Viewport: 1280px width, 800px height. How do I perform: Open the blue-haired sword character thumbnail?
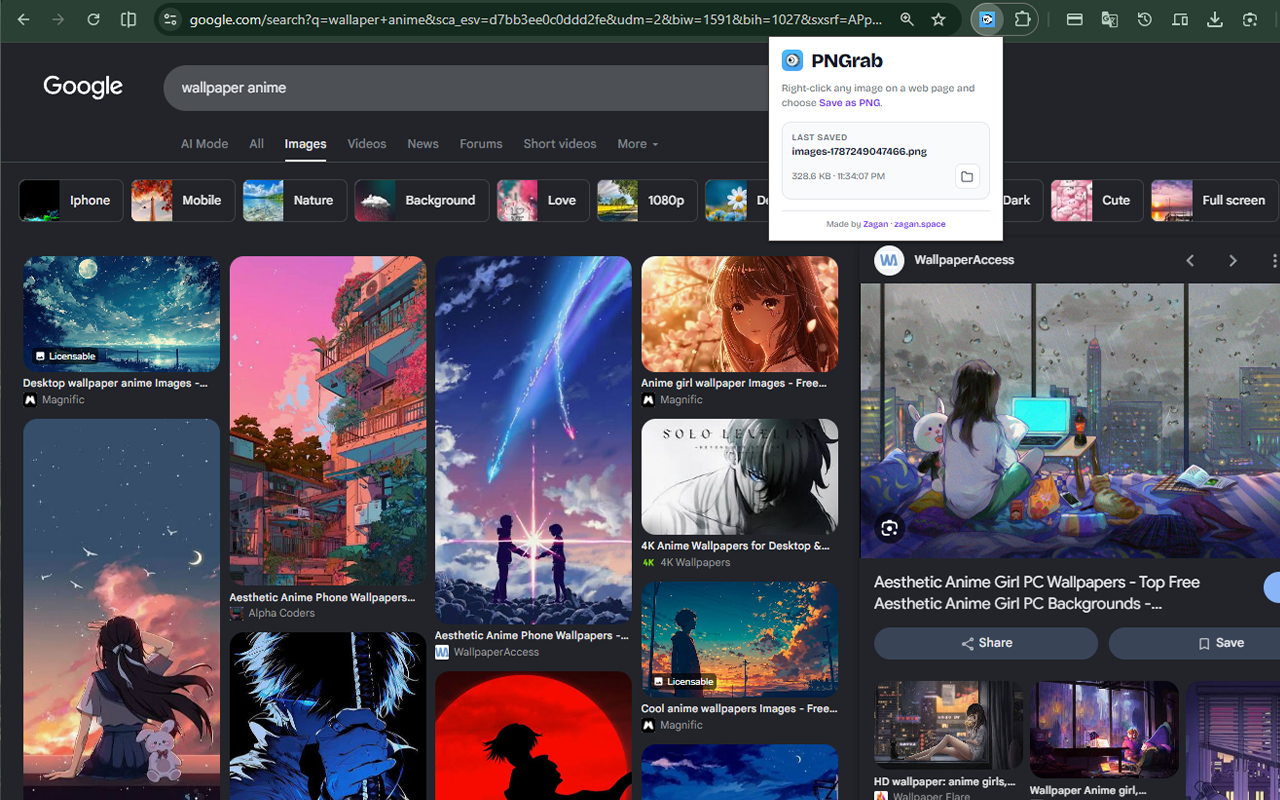tap(328, 716)
